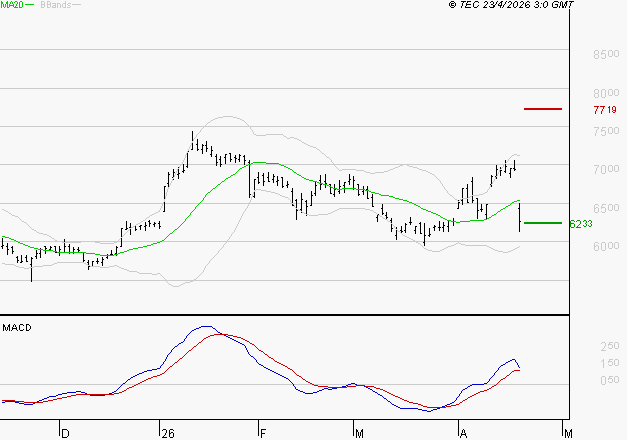The height and width of the screenshot is (440, 627).
Task: Click the 7500 price axis label
Action: 606,131
